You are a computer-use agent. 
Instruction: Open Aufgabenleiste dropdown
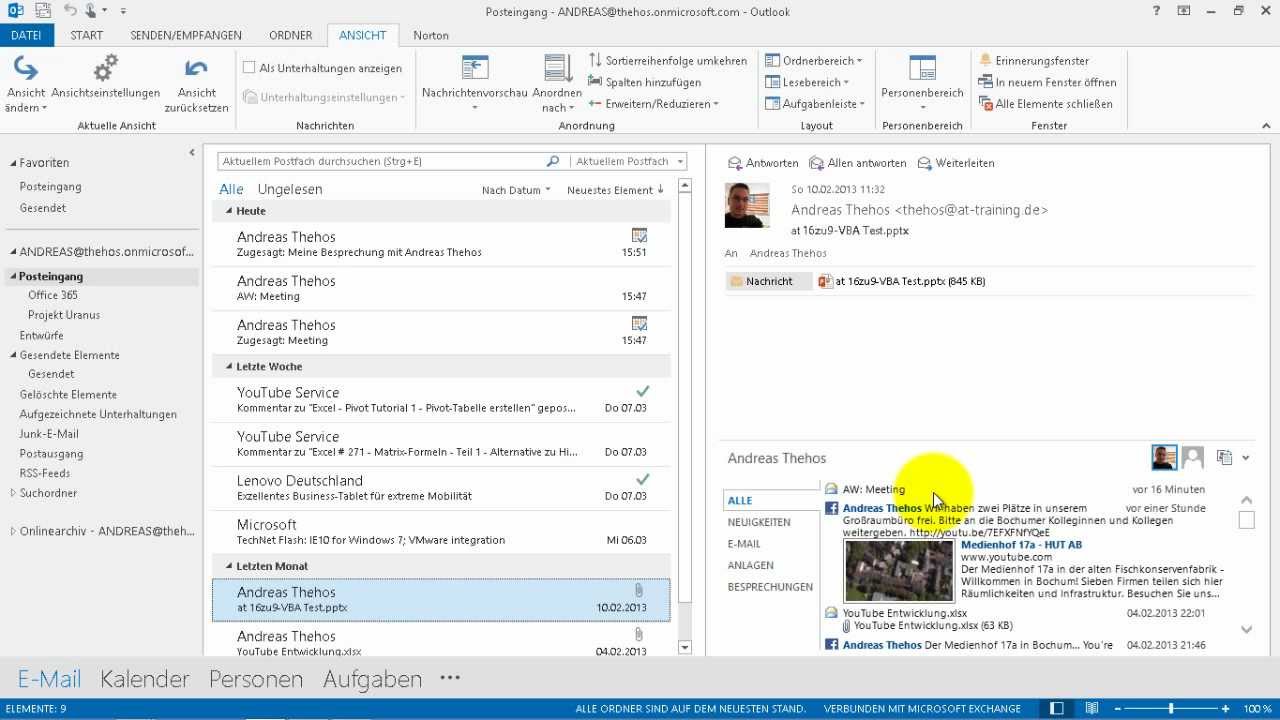tap(815, 104)
